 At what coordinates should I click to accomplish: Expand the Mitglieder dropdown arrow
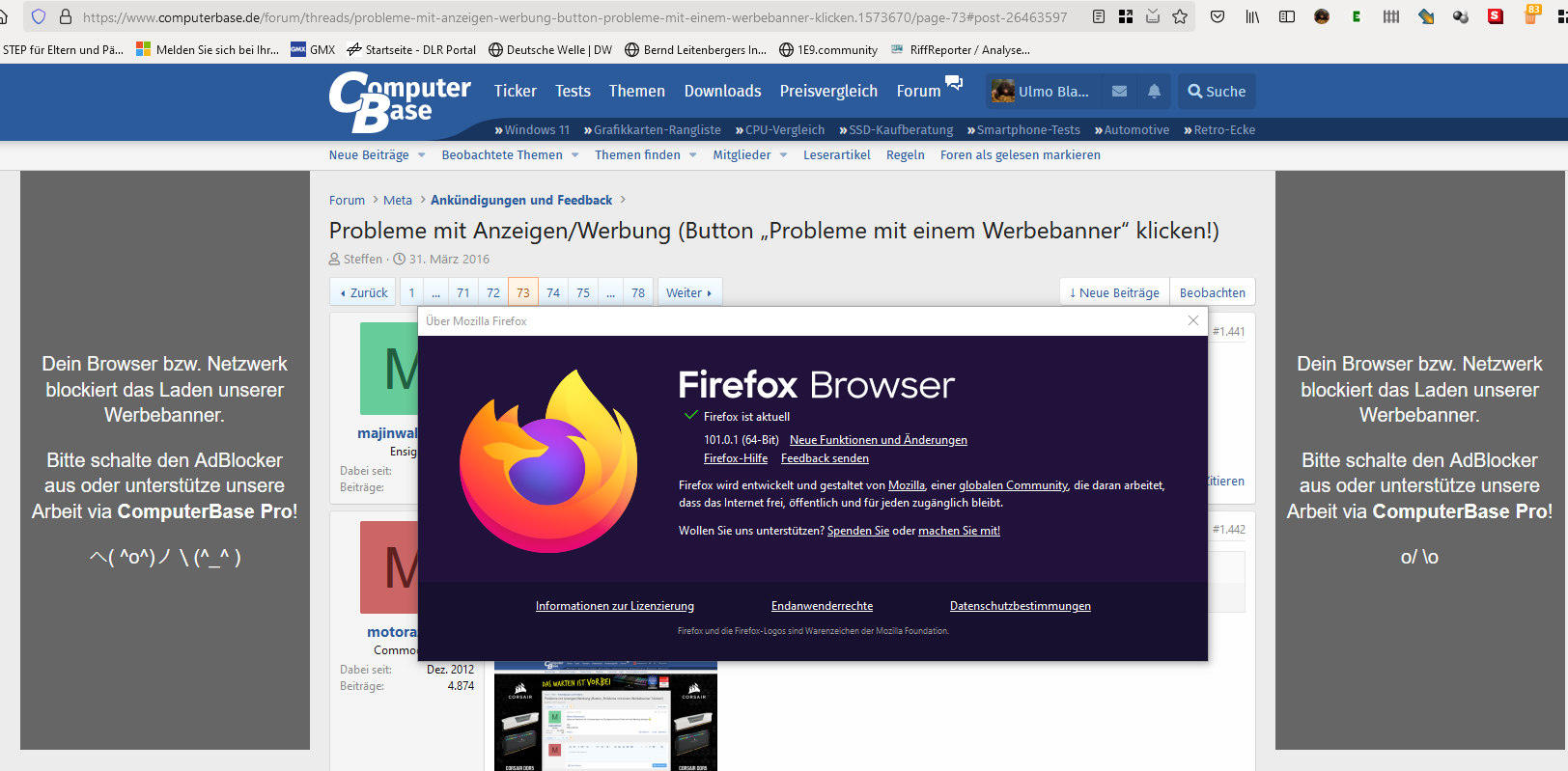point(783,155)
